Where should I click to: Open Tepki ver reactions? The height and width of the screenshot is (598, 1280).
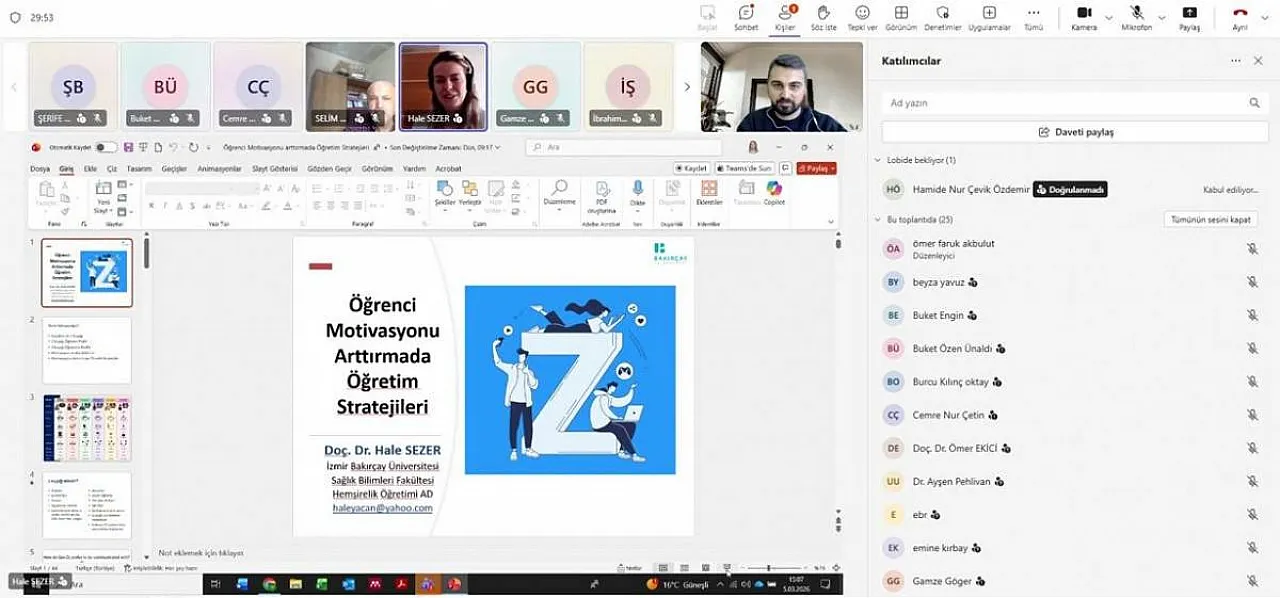pos(862,16)
